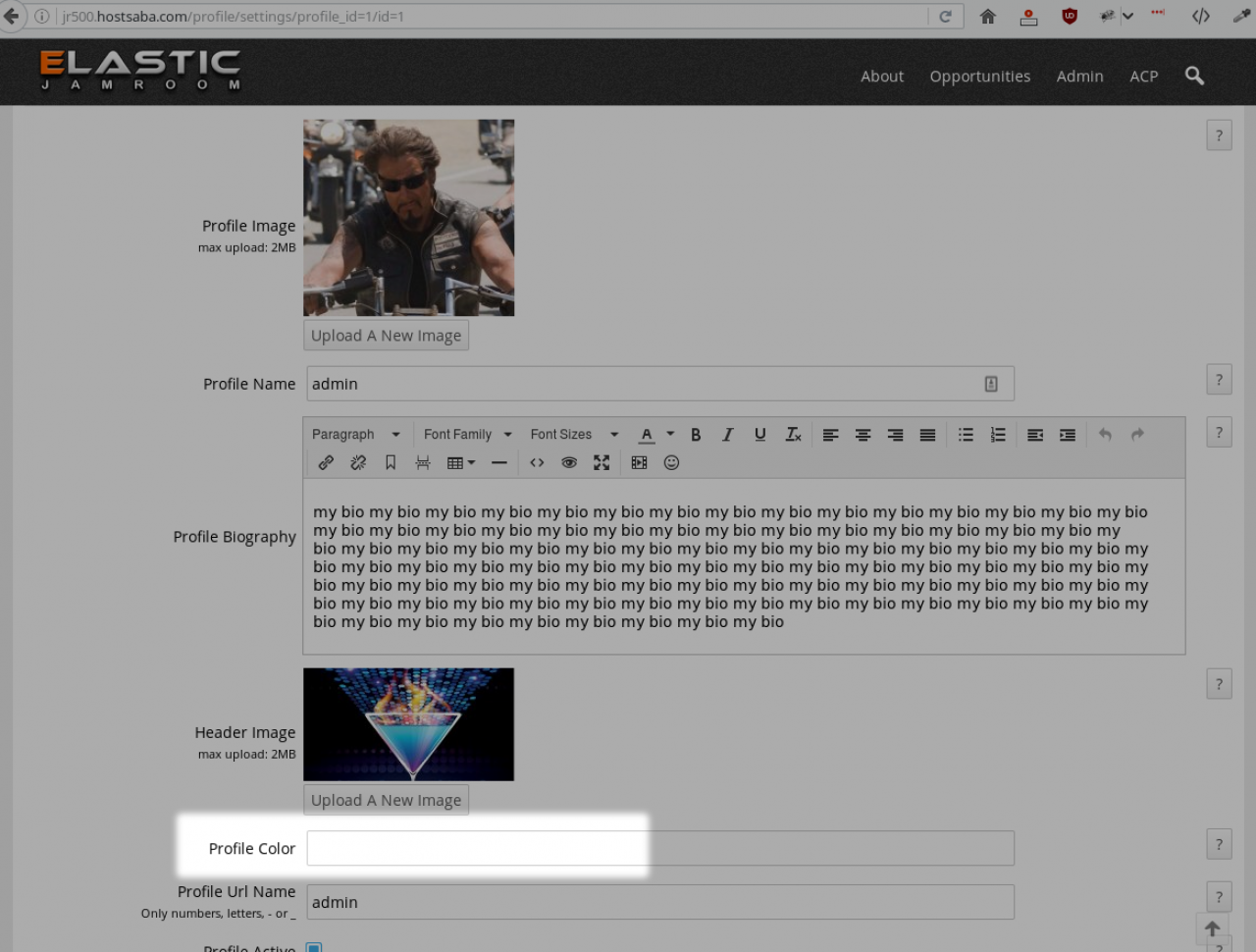This screenshot has height=952, width=1256.
Task: Insert an anchor bookmark
Action: click(x=391, y=463)
